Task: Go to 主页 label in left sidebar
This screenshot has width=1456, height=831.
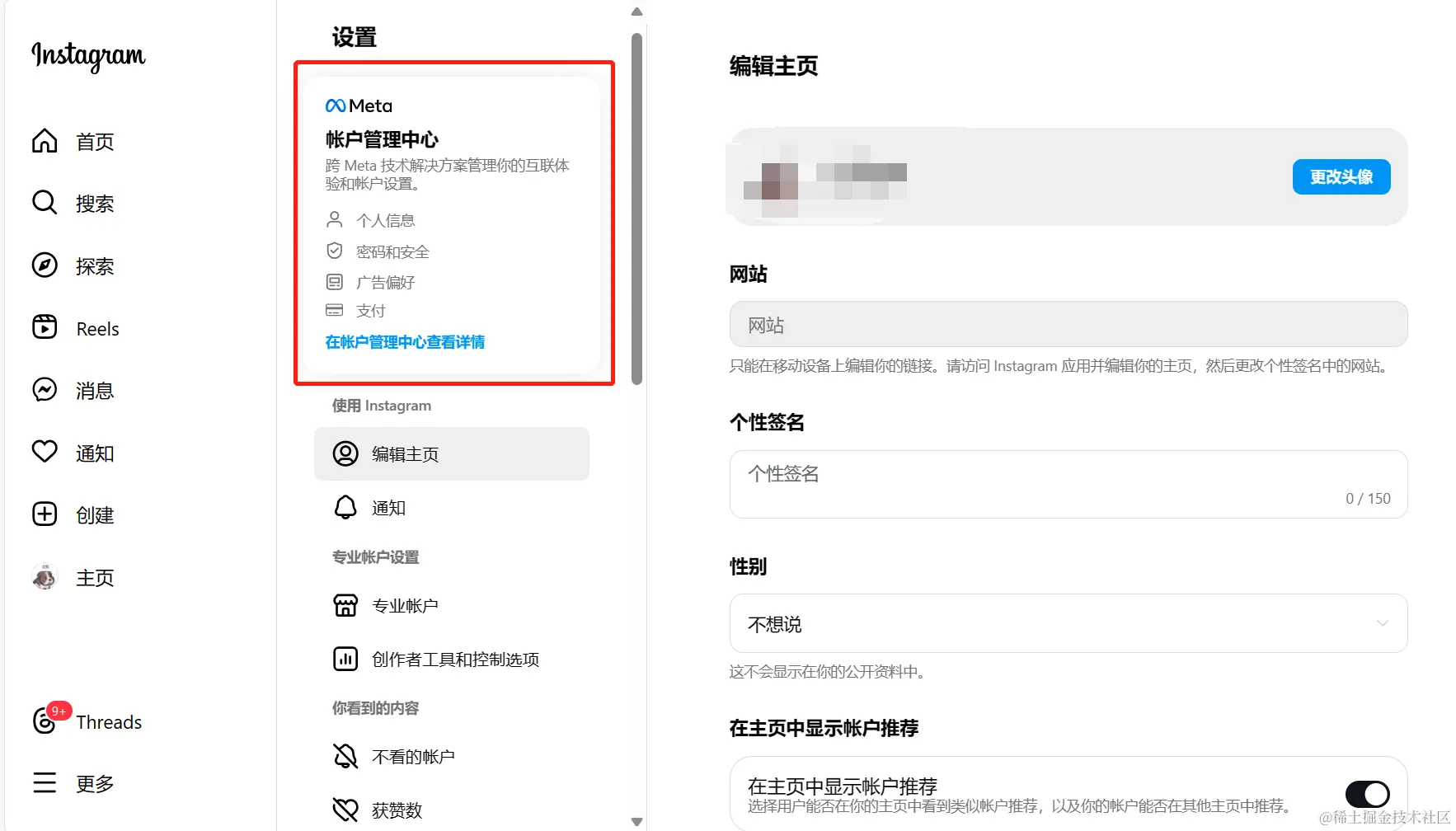Action: (95, 578)
